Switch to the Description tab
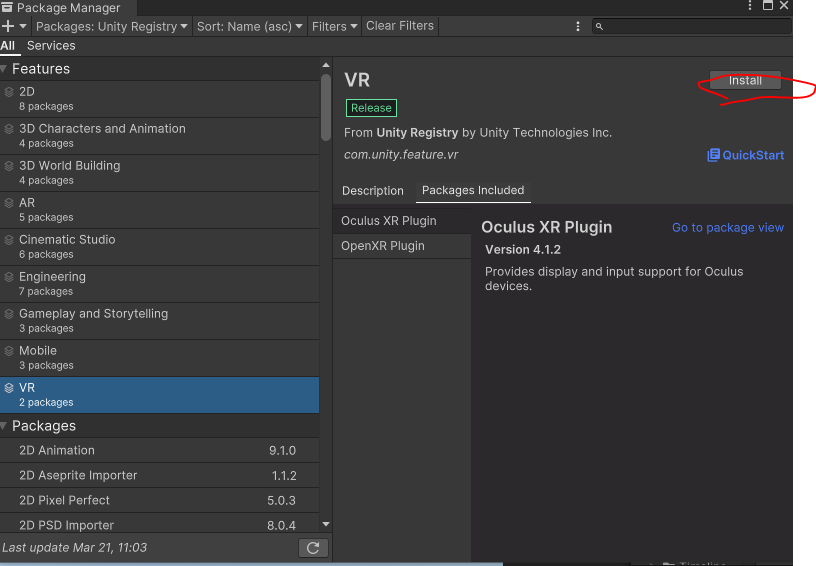Viewport: 816px width, 566px height. 373,191
